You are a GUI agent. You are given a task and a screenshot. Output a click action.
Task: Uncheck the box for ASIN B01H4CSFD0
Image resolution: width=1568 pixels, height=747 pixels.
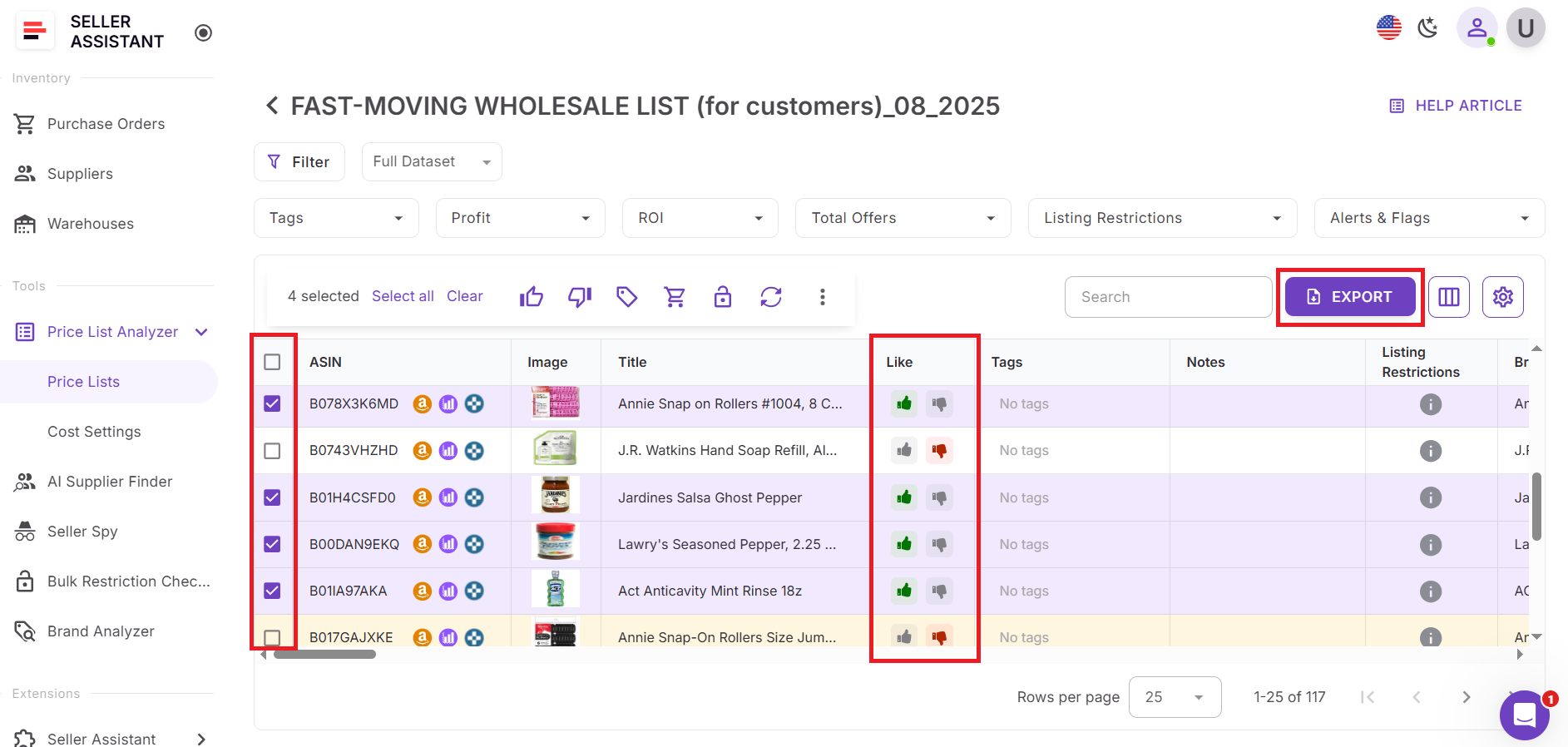272,497
